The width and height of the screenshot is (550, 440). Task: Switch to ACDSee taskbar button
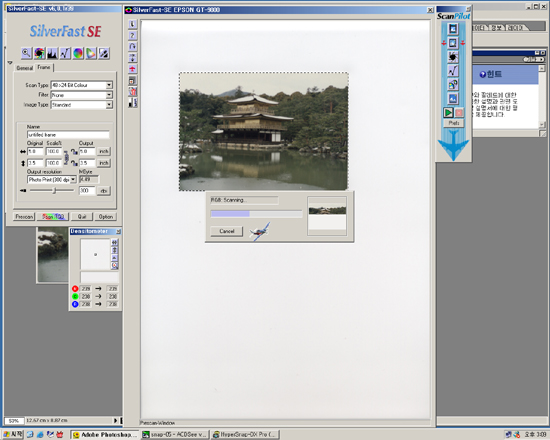point(175,434)
